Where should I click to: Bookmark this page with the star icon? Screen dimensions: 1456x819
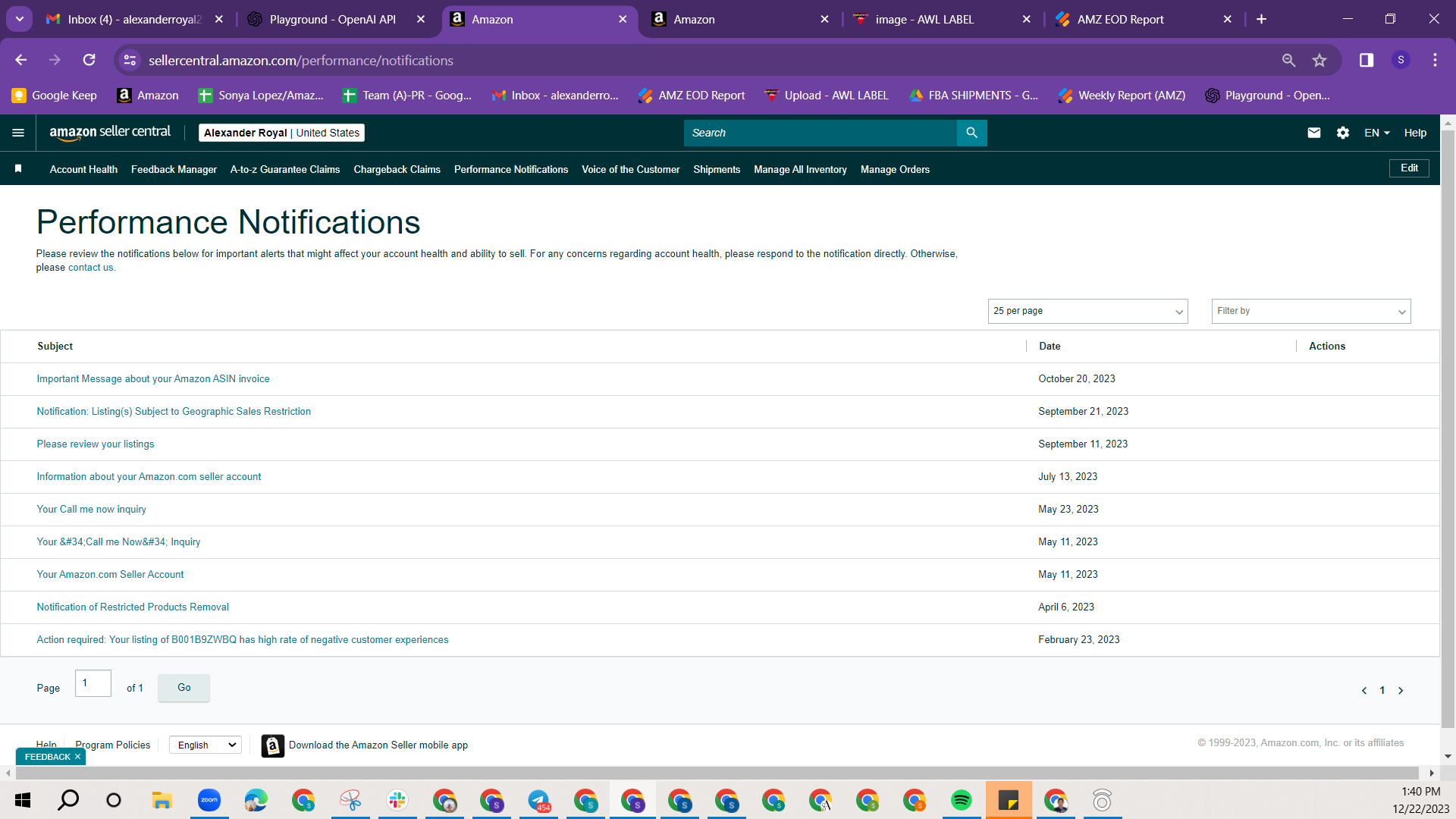pyautogui.click(x=1319, y=60)
